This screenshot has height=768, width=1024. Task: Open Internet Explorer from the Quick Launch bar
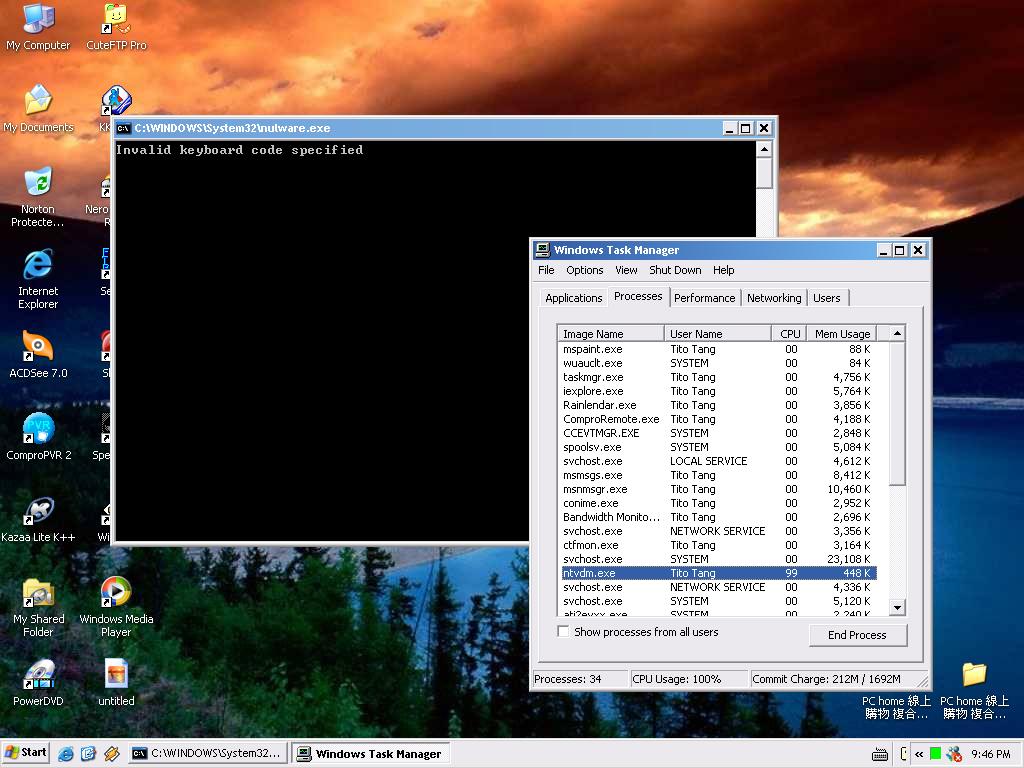pos(66,753)
